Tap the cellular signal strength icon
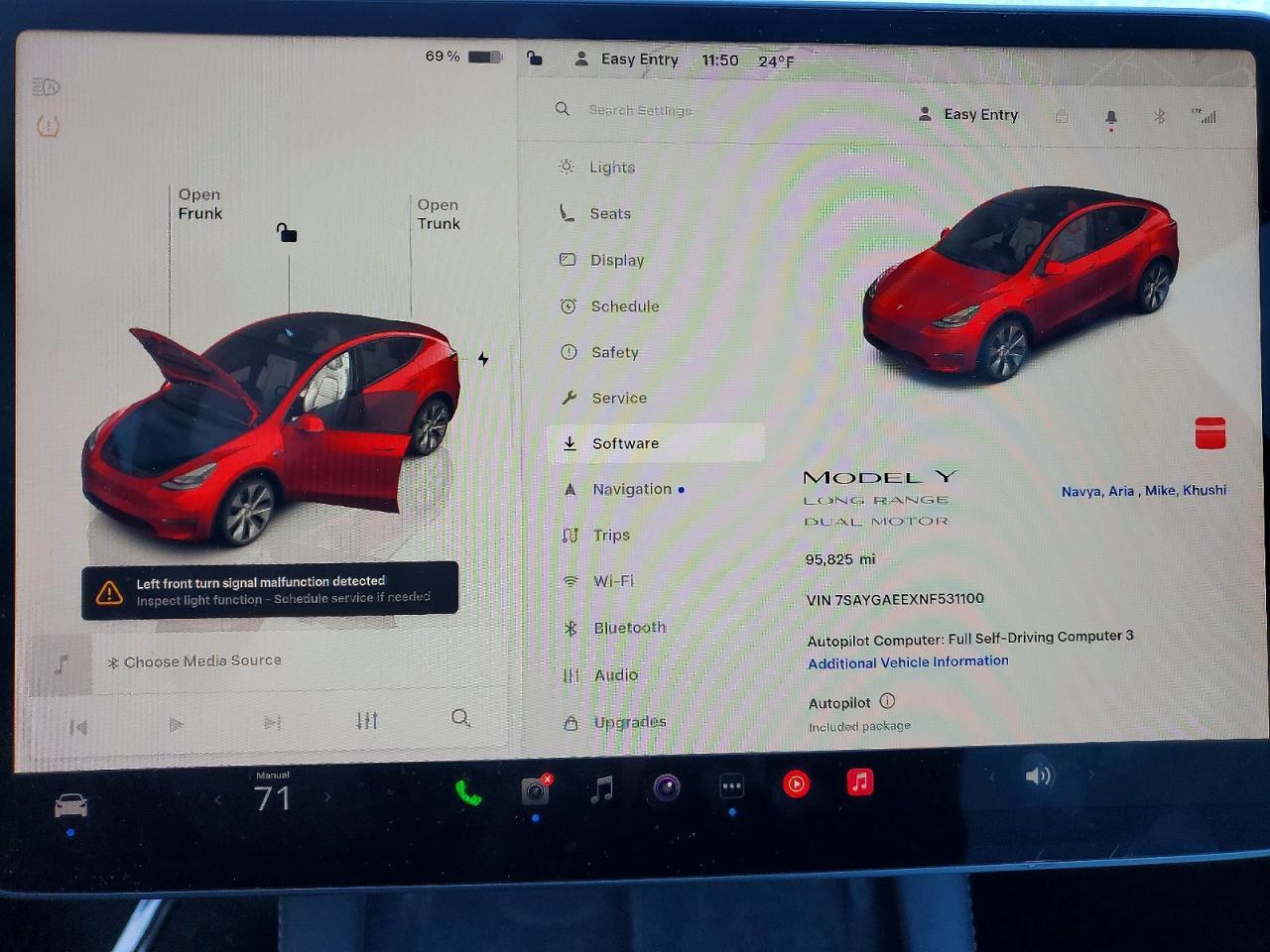The image size is (1270, 952). [1204, 116]
